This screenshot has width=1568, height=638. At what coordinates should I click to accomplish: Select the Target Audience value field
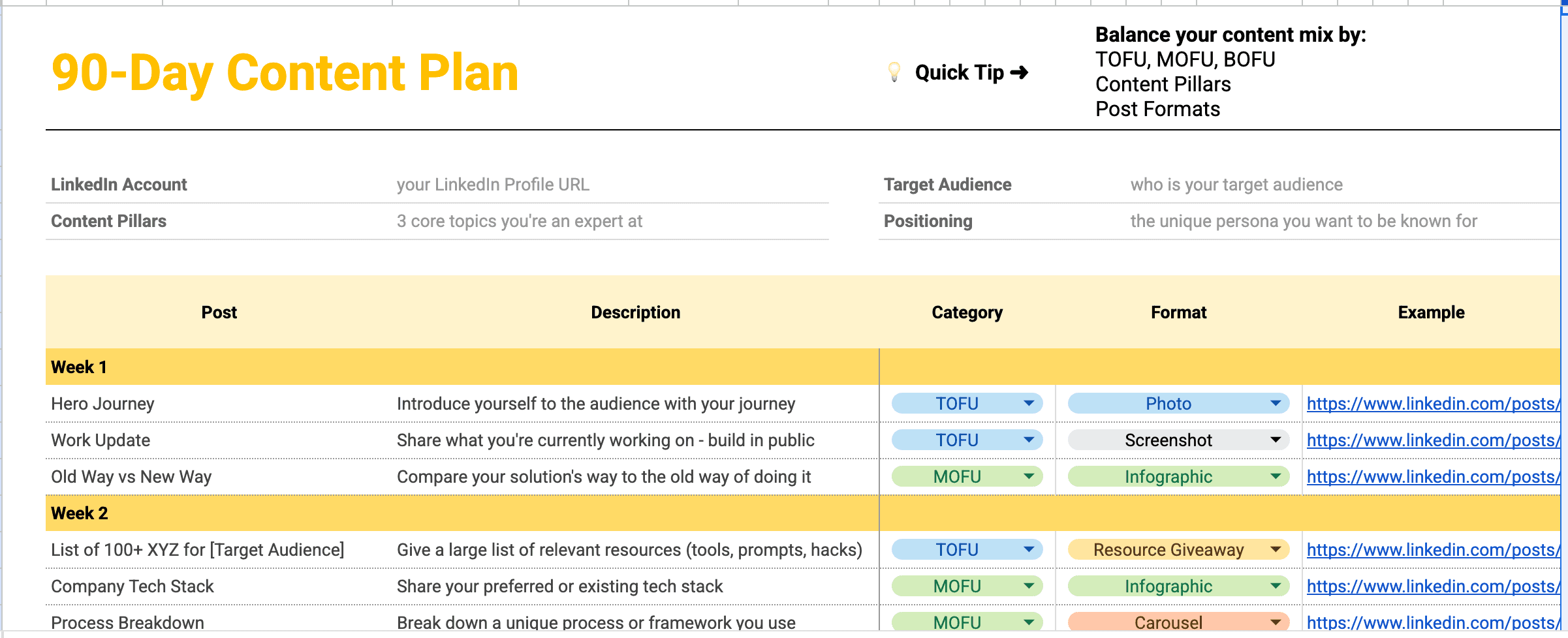pyautogui.click(x=1236, y=185)
